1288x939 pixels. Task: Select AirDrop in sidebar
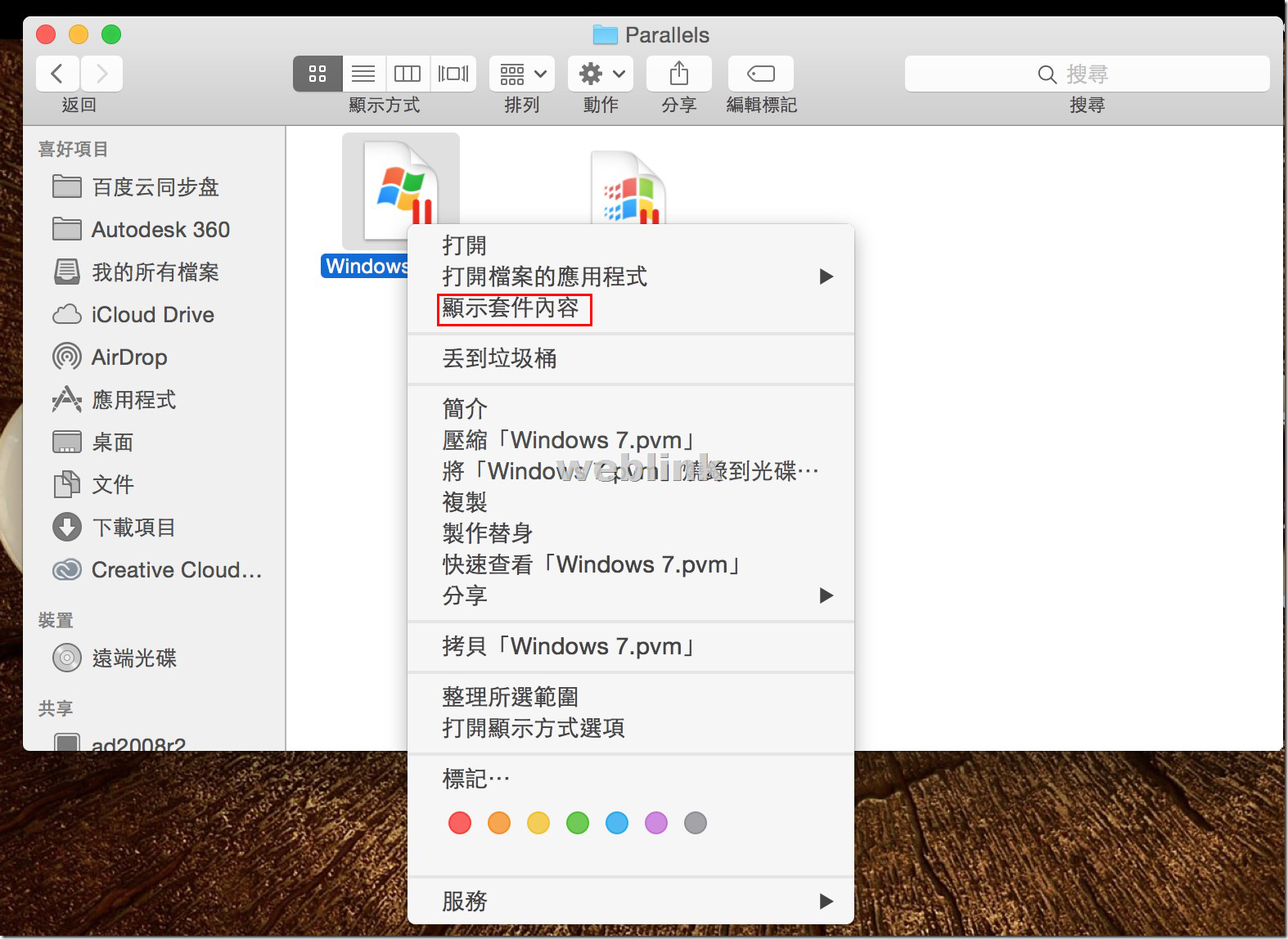click(155, 357)
